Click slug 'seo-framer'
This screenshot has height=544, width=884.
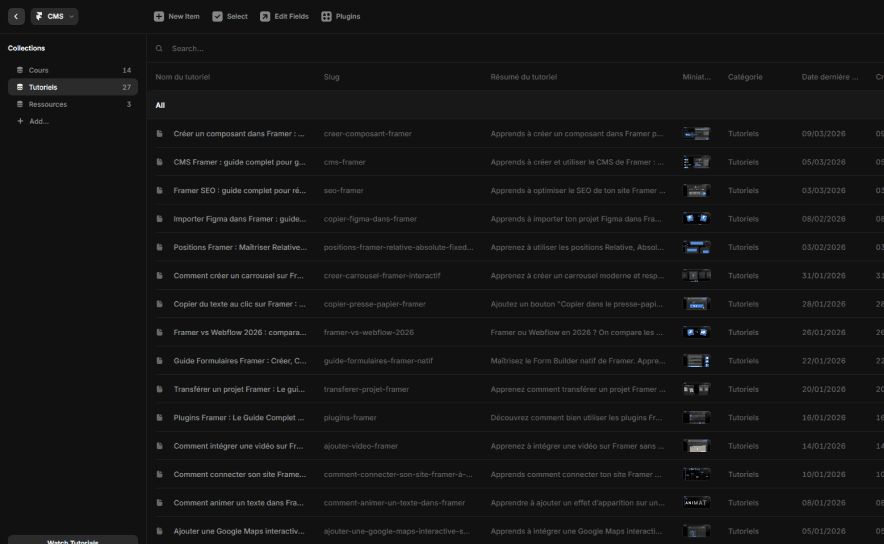pyautogui.click(x=343, y=191)
